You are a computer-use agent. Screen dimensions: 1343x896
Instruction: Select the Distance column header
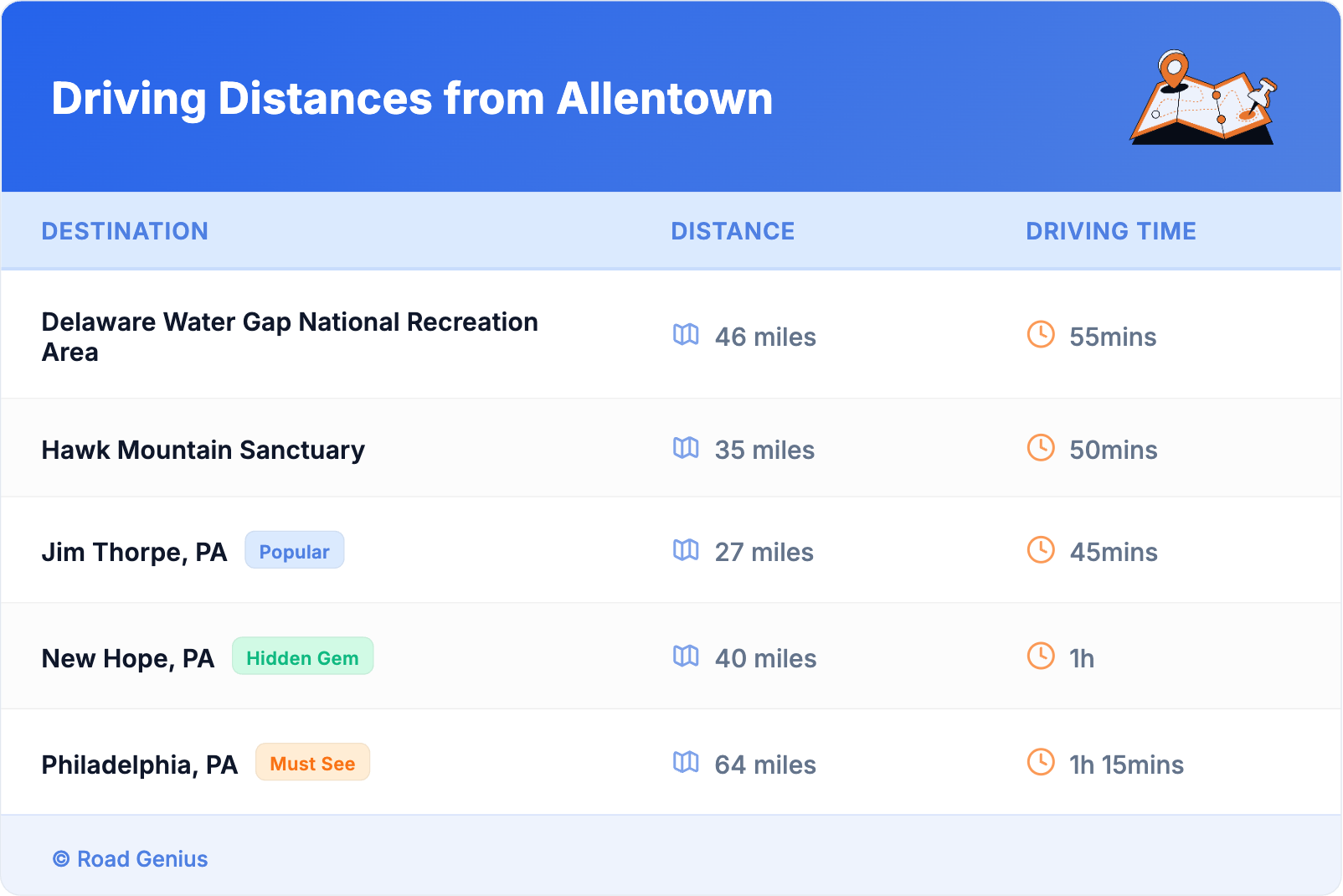[733, 231]
